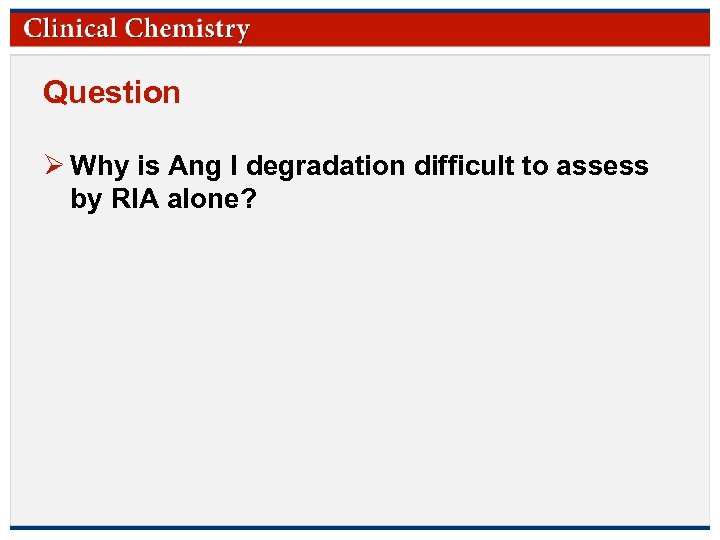Click the blue line along the slide bottom

[x=360, y=528]
